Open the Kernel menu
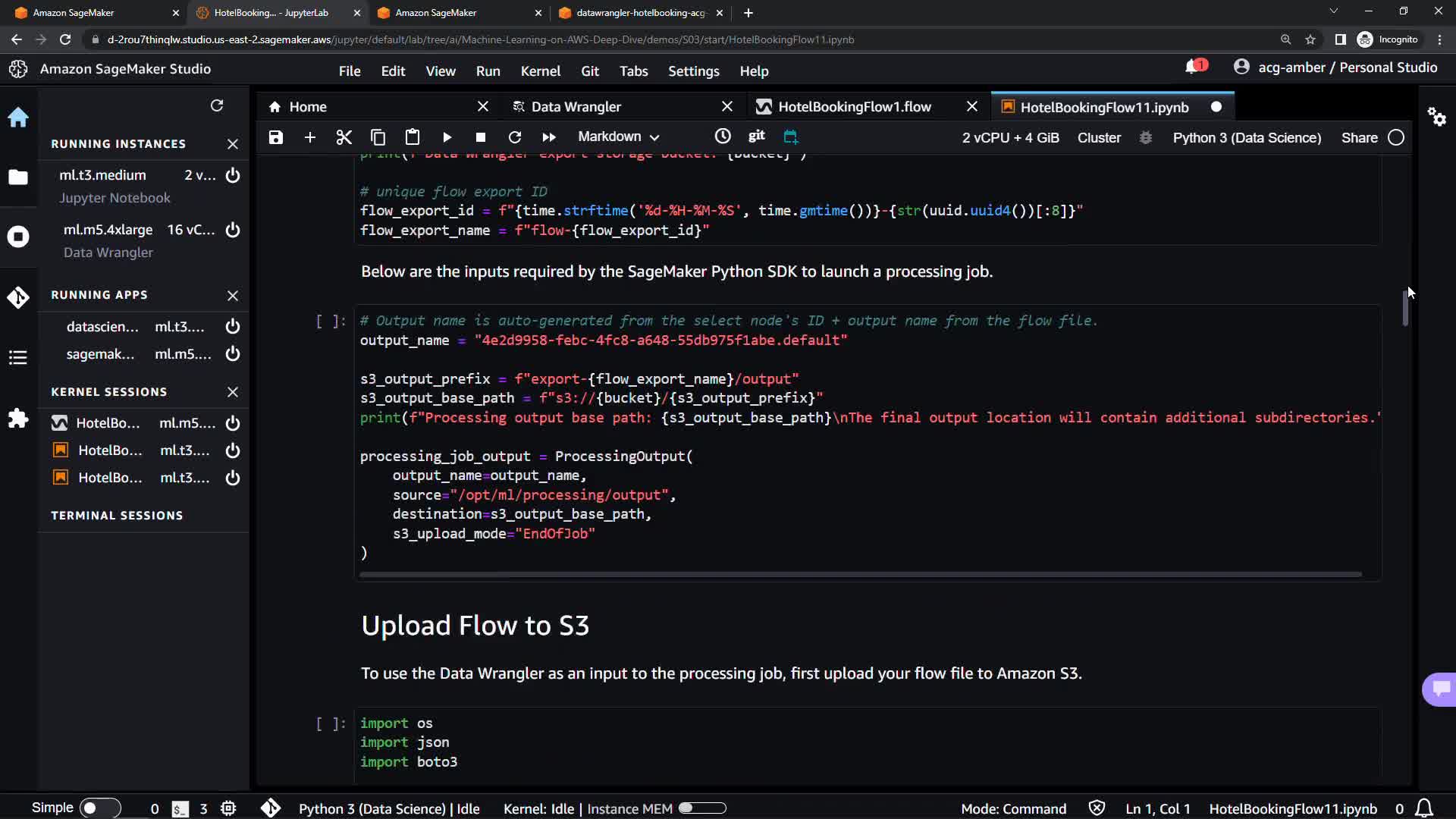The image size is (1456, 819). pos(540,71)
